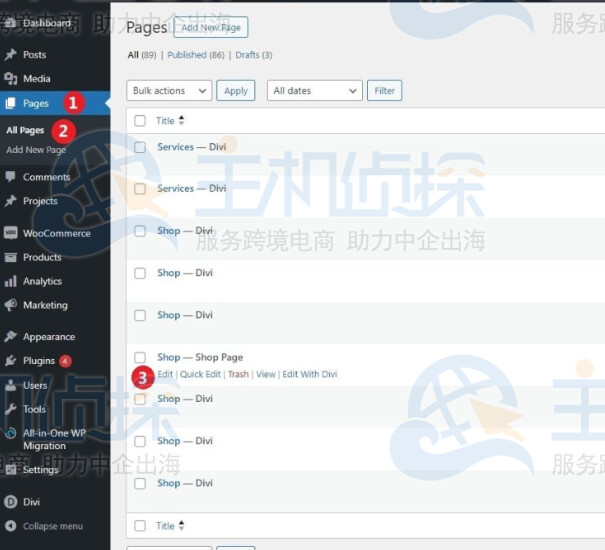Open Settings in the sidebar

pos(41,470)
